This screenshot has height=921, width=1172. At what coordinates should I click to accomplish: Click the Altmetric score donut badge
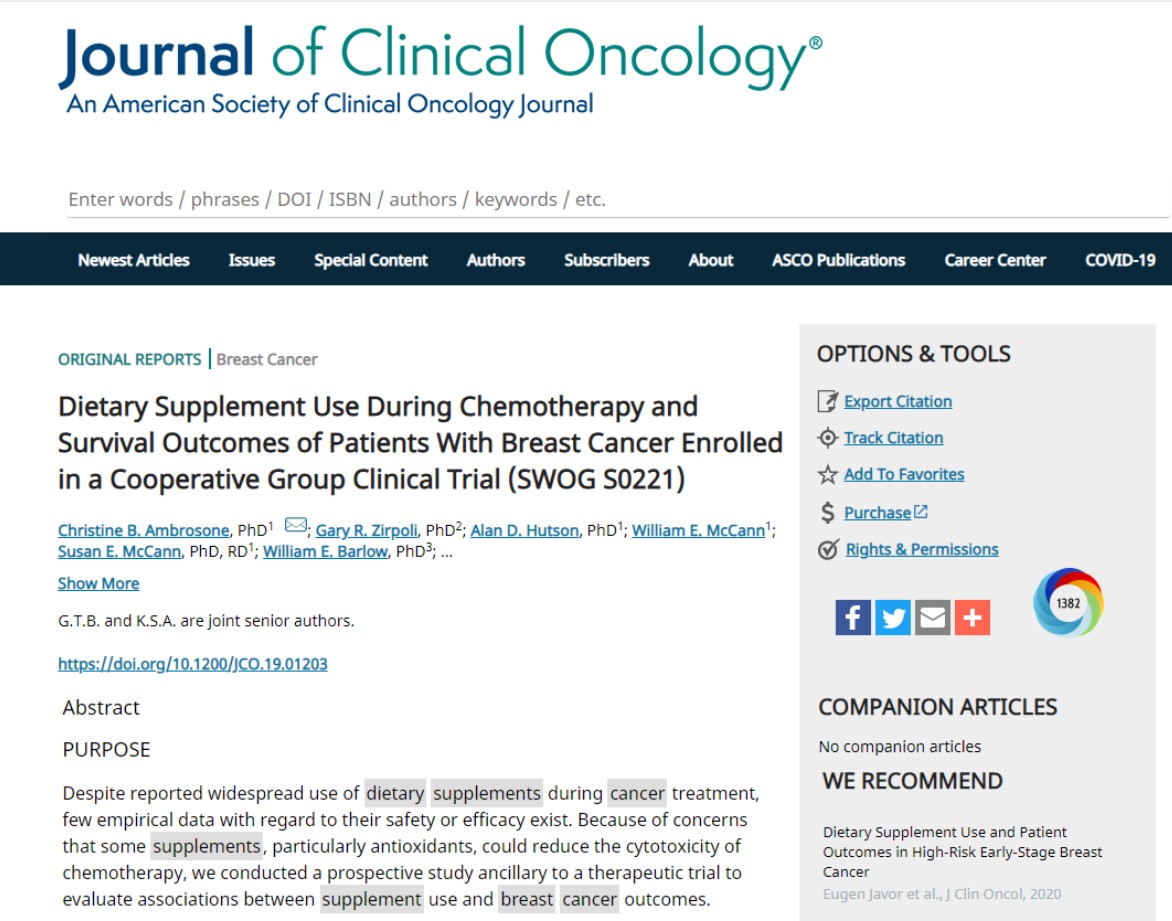tap(1068, 603)
